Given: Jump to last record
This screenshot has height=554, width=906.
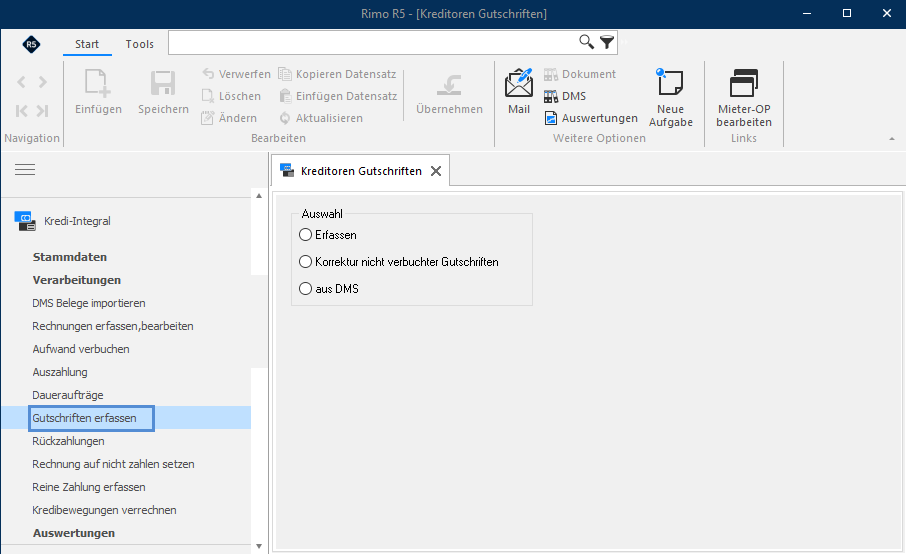Looking at the screenshot, I should tap(42, 111).
